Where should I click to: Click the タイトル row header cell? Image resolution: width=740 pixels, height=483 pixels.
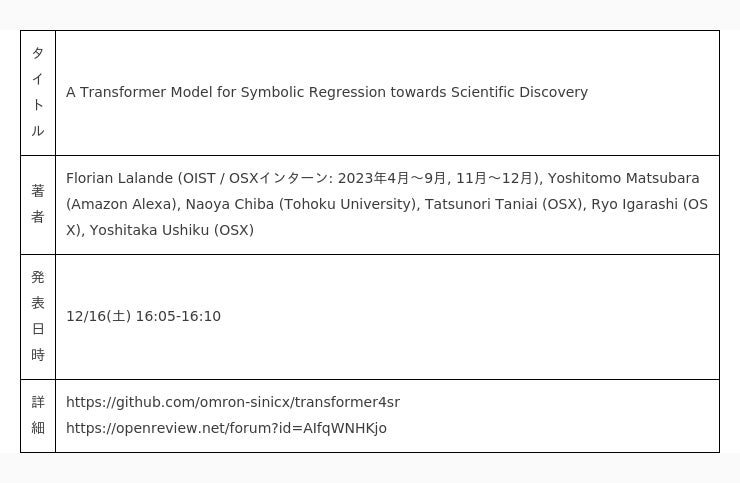point(38,92)
